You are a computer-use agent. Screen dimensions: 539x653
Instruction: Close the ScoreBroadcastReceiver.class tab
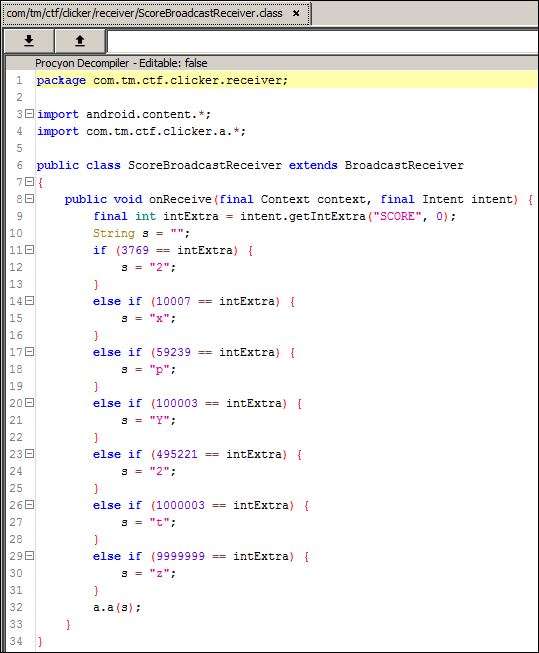click(296, 13)
